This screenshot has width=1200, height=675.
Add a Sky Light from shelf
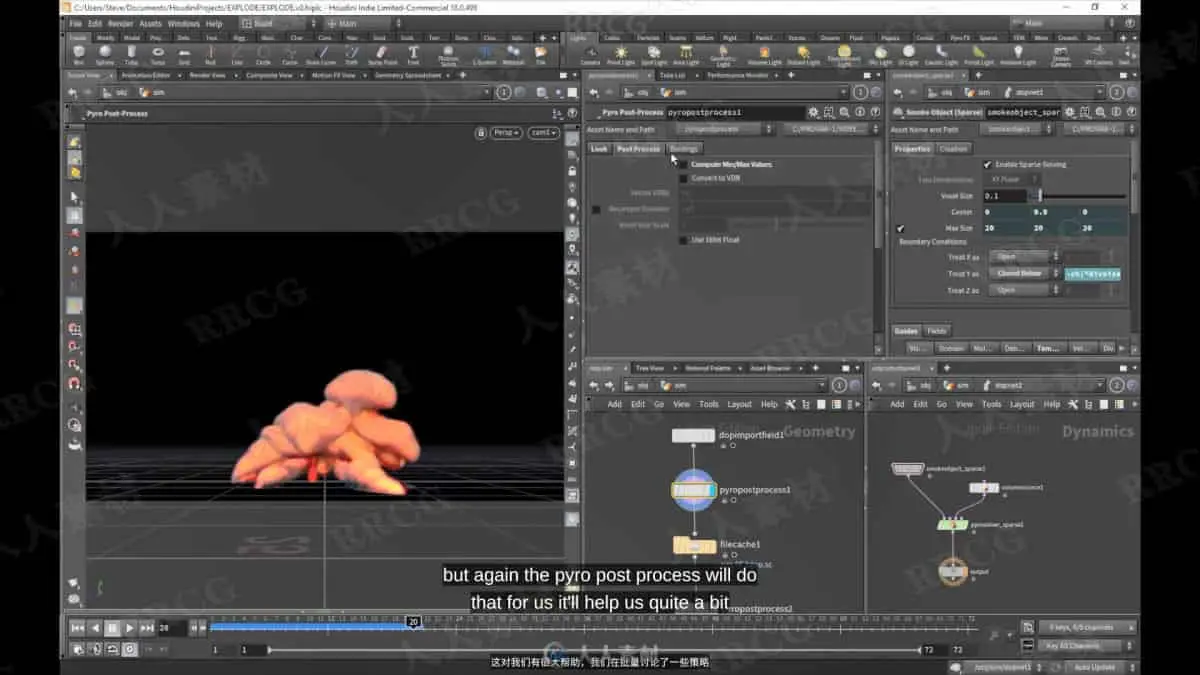coord(881,53)
